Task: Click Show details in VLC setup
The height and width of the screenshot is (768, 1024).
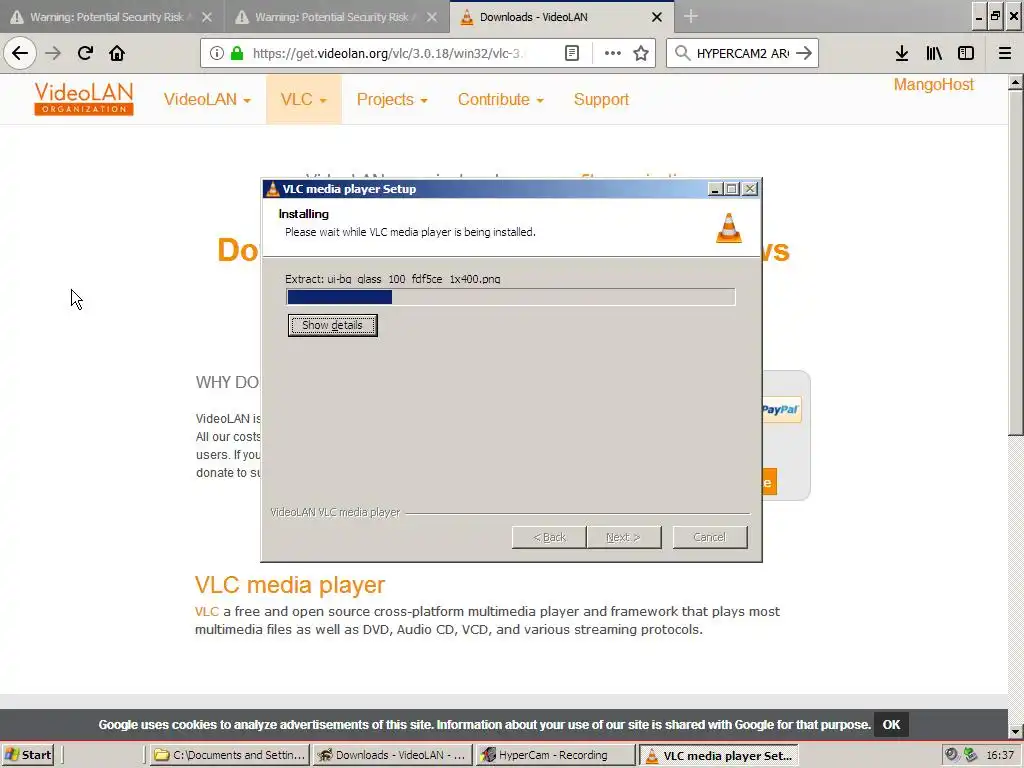Action: [332, 325]
